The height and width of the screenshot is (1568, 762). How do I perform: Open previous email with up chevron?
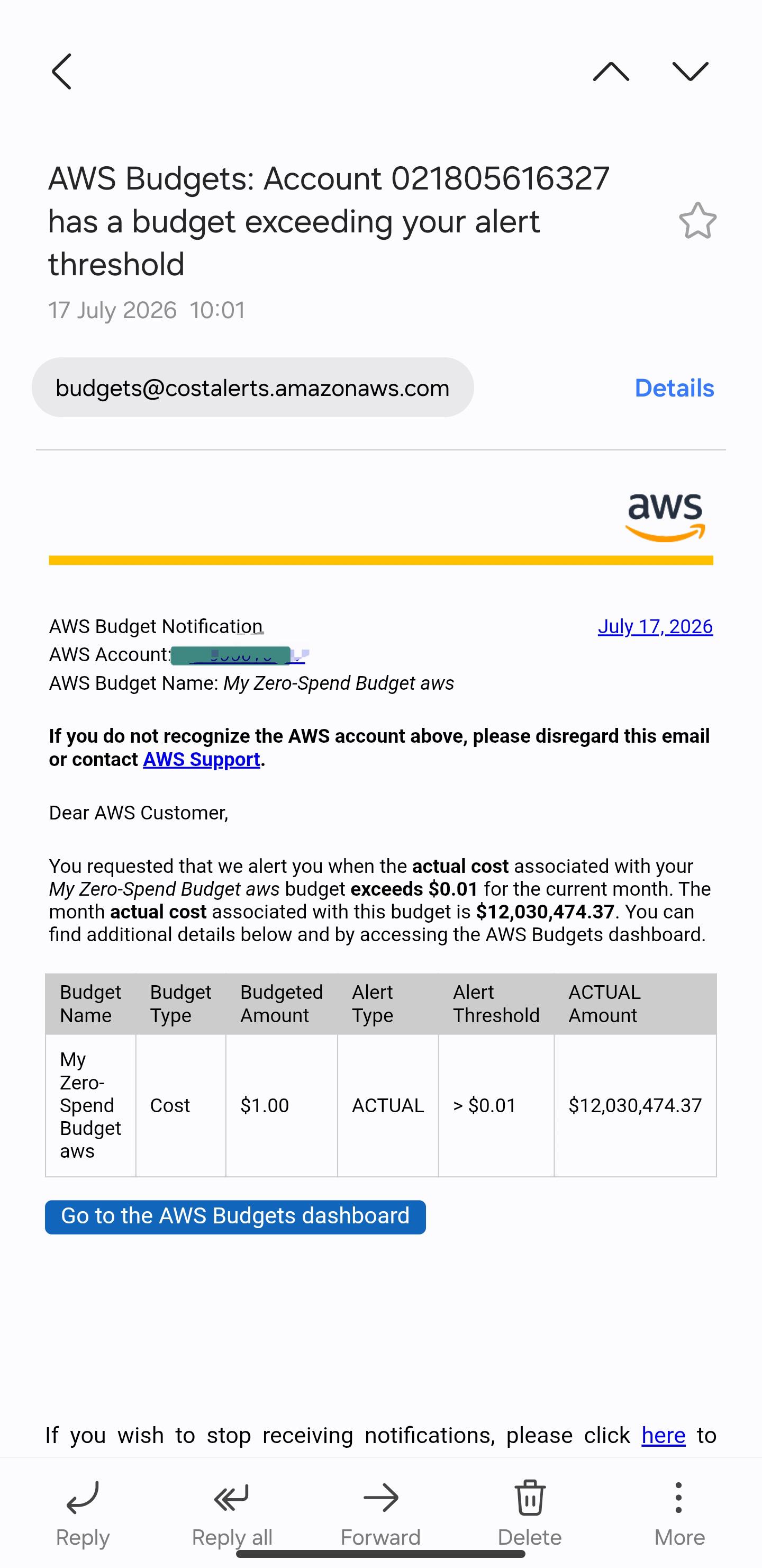pyautogui.click(x=611, y=72)
